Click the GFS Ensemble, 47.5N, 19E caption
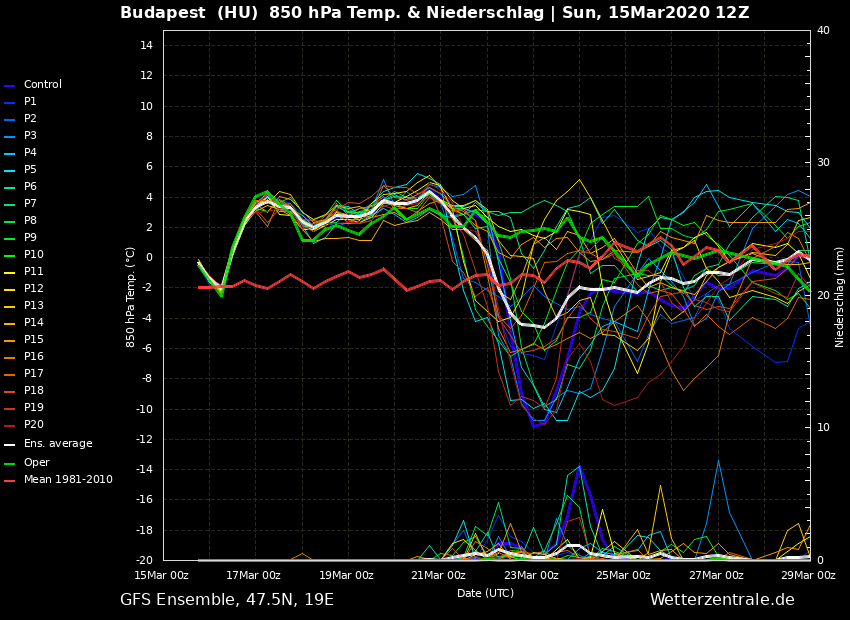The image size is (850, 620). click(x=227, y=600)
